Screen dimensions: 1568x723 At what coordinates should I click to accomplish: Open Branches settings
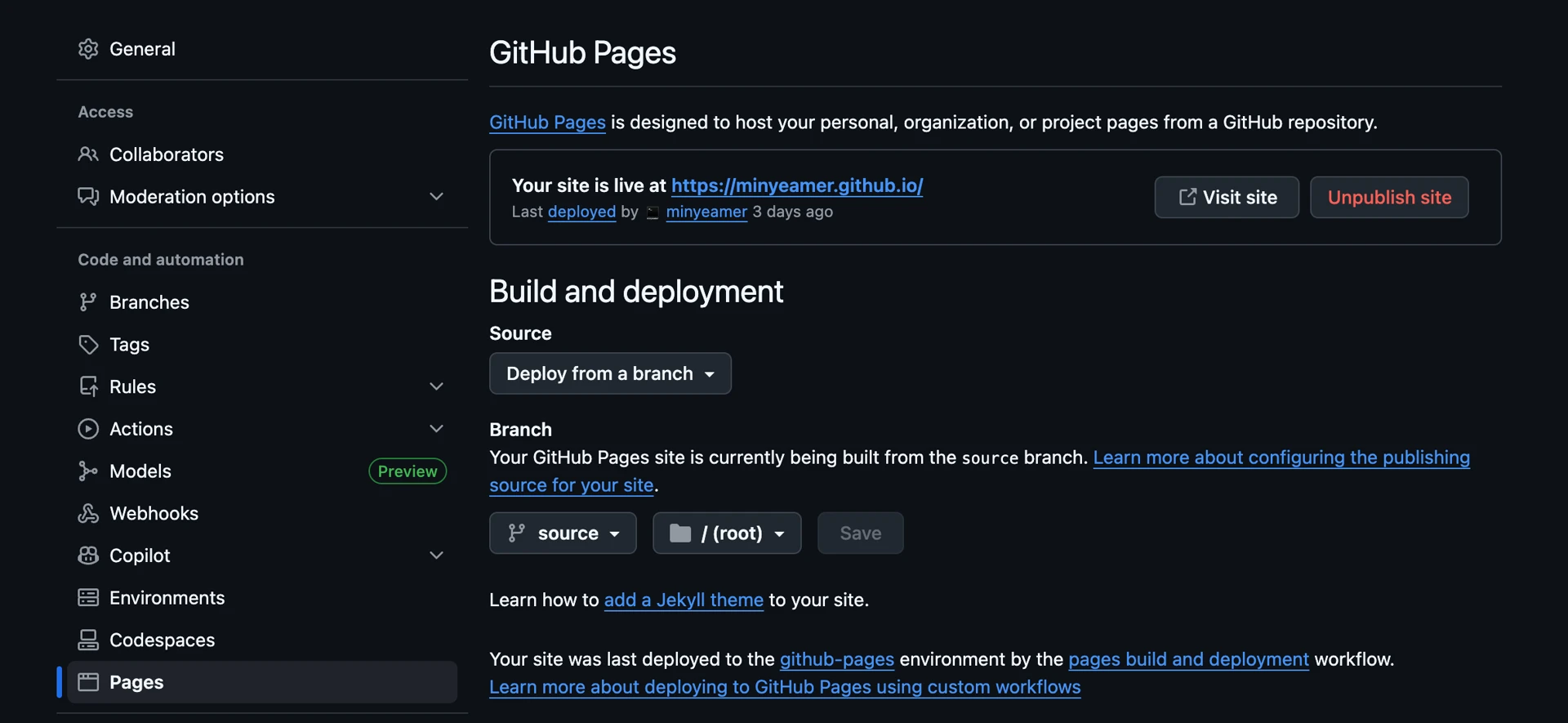click(x=262, y=302)
